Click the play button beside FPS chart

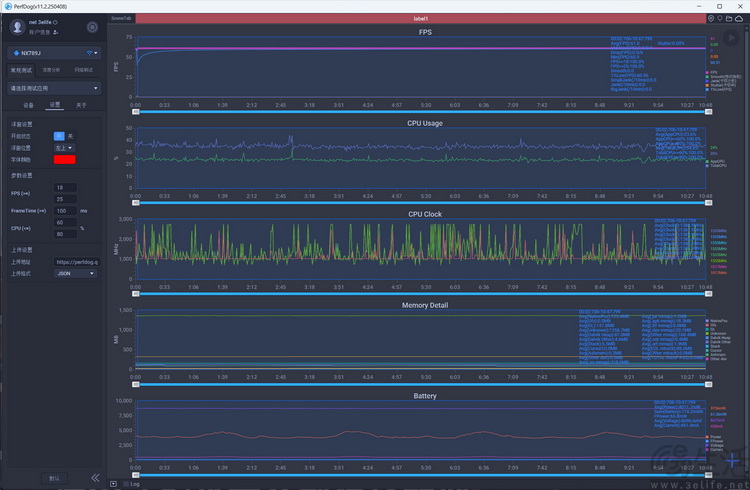[x=731, y=38]
